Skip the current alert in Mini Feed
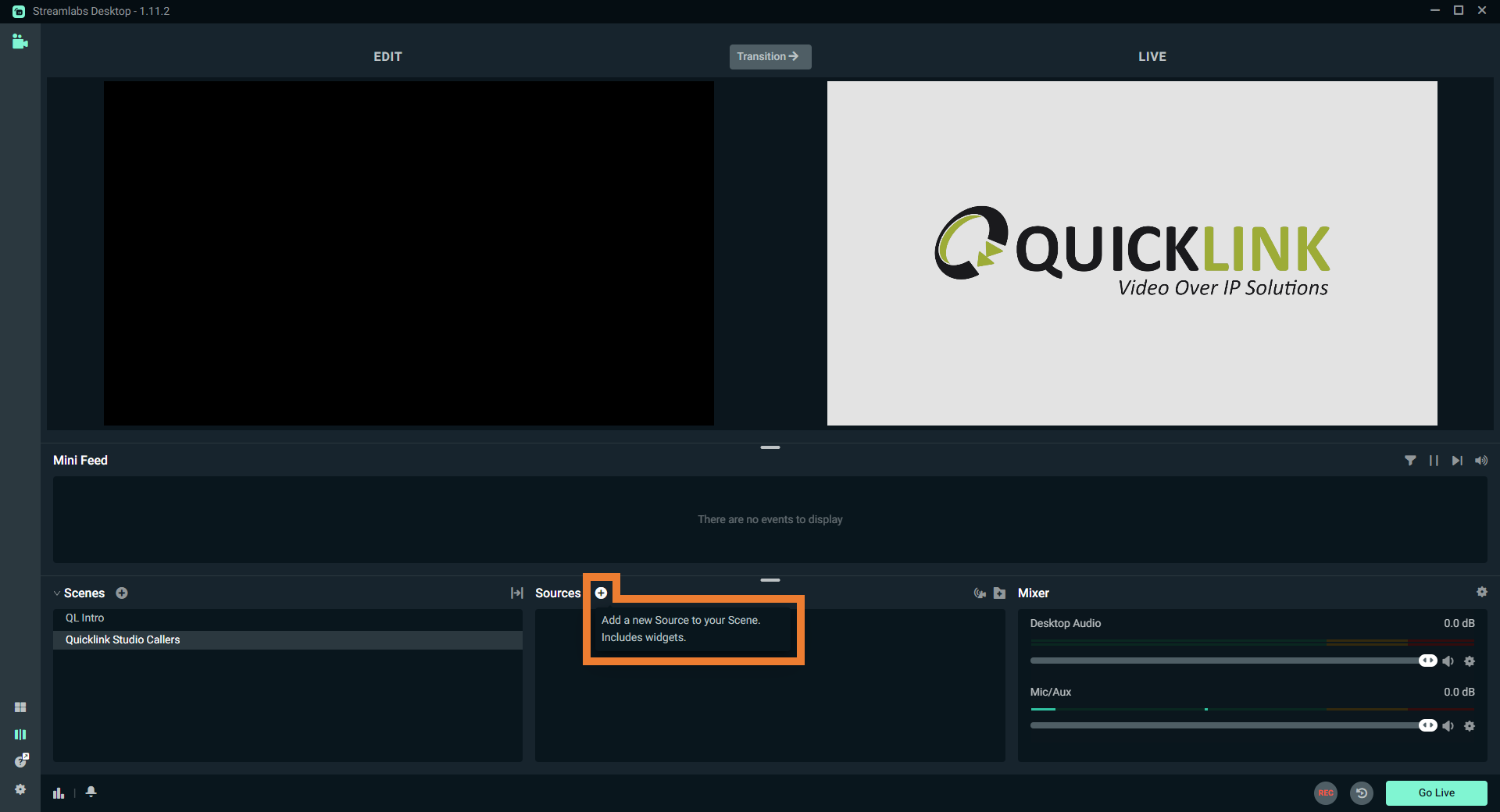 (1457, 461)
